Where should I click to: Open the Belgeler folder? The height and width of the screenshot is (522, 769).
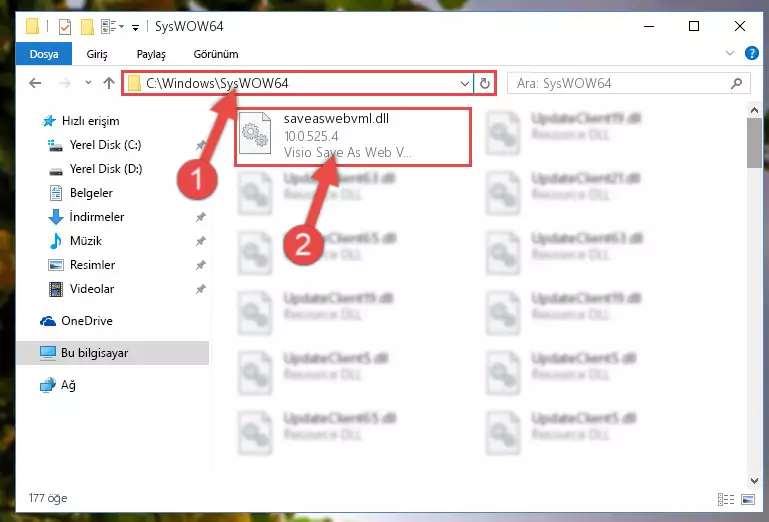91,193
